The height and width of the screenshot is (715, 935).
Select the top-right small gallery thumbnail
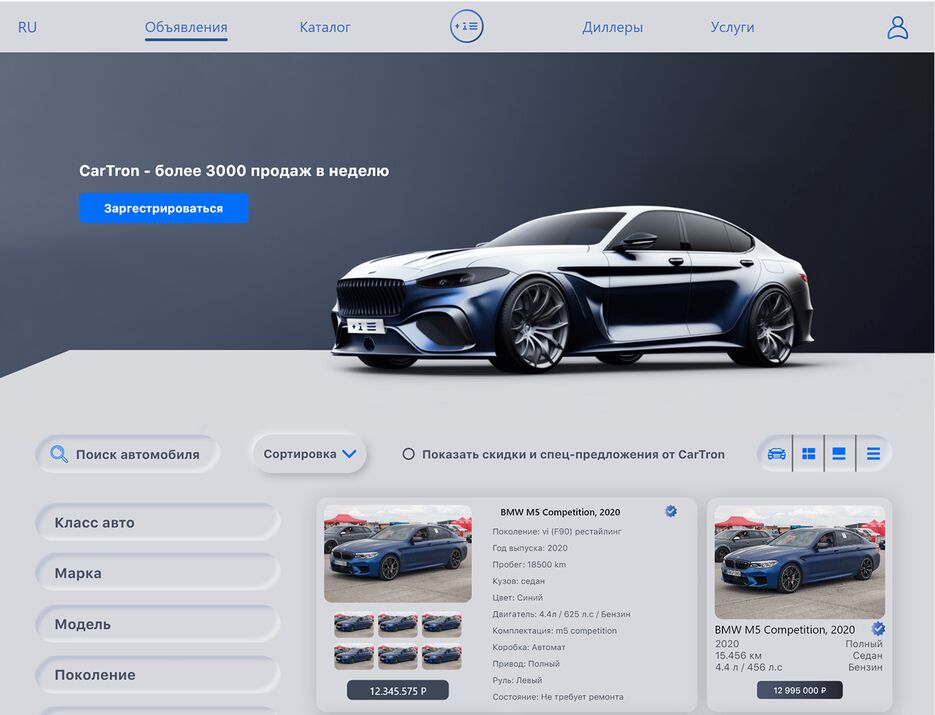coord(442,626)
